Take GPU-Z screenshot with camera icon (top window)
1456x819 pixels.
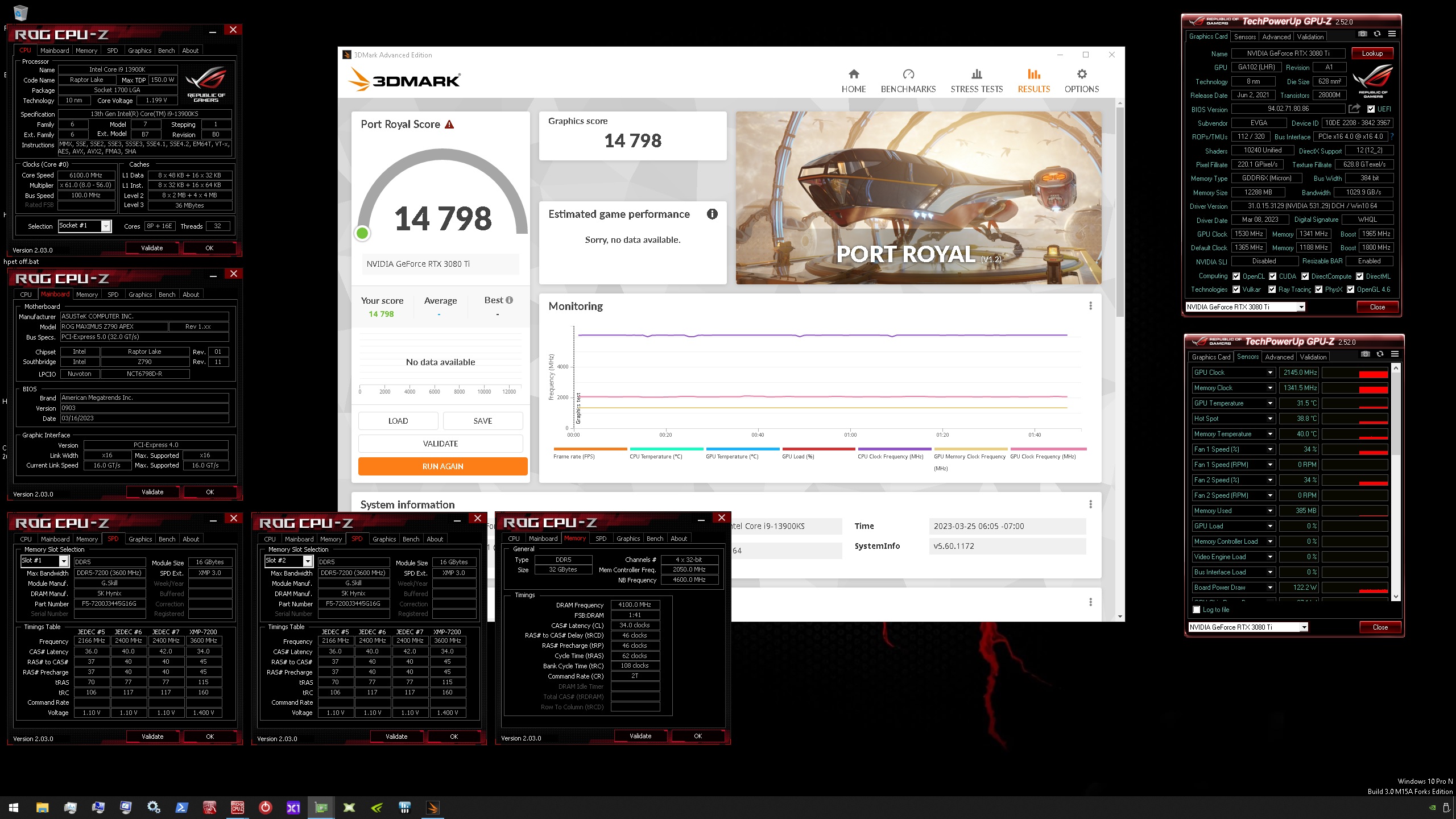pyautogui.click(x=1362, y=34)
